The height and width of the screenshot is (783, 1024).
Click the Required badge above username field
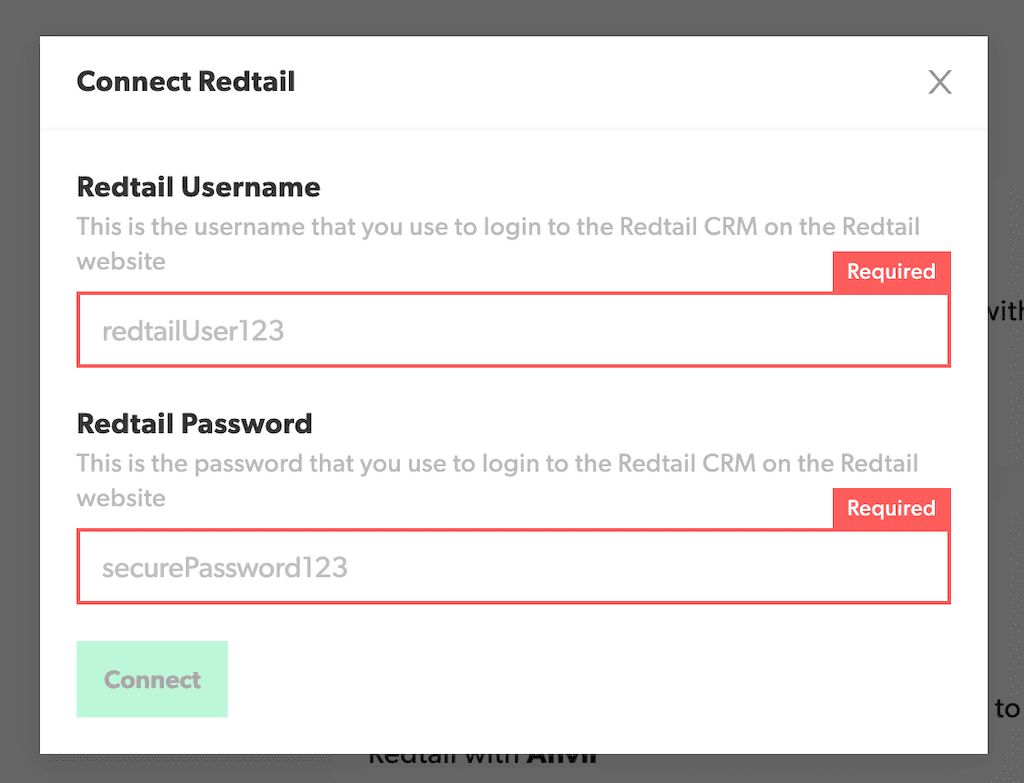[891, 272]
